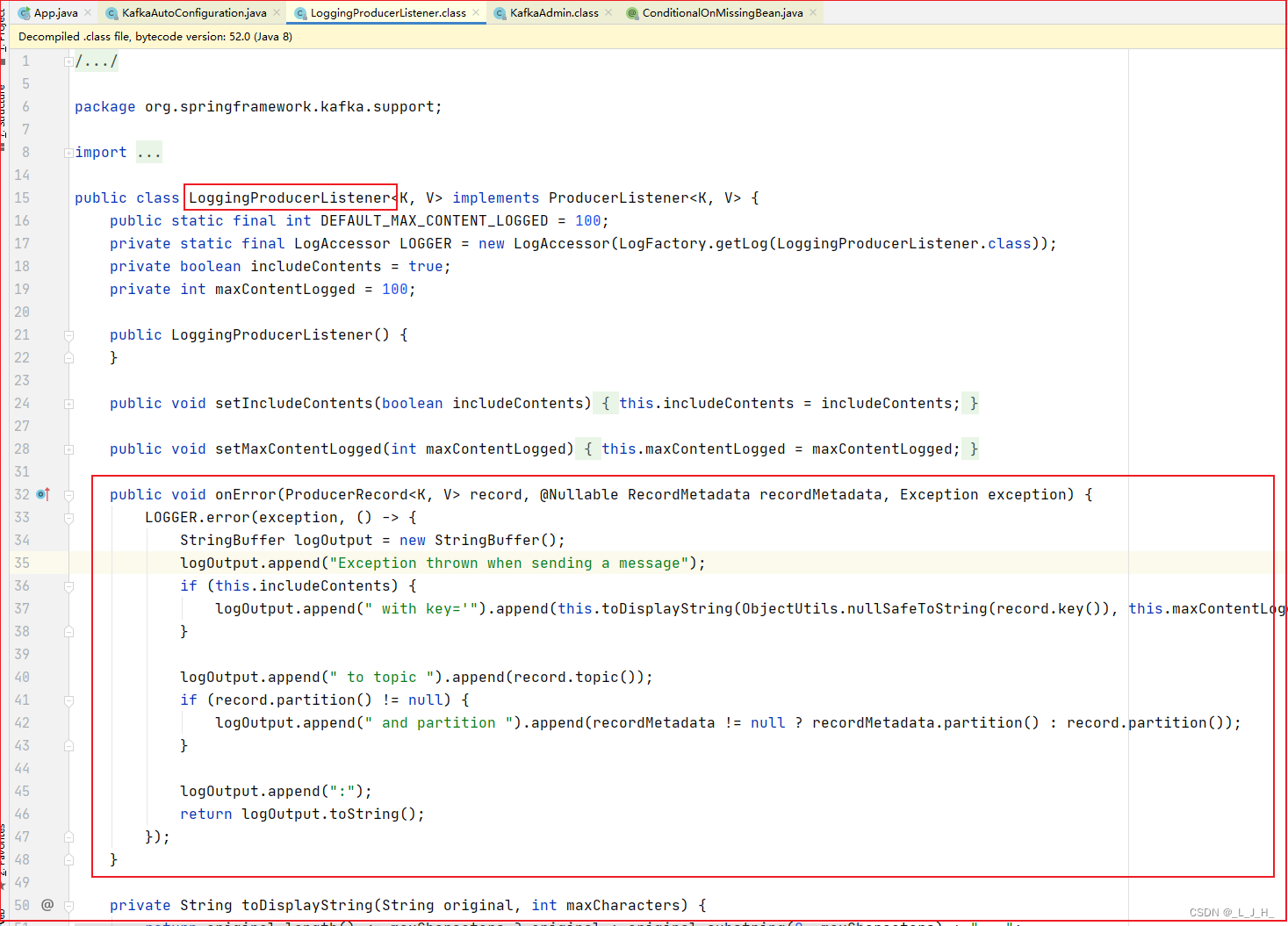
Task: Click the @ gutter icon on line 50
Action: coord(47,904)
